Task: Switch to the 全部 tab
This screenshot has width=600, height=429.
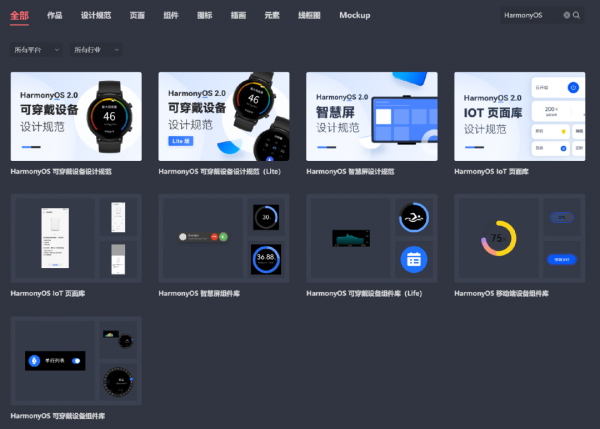Action: point(20,15)
